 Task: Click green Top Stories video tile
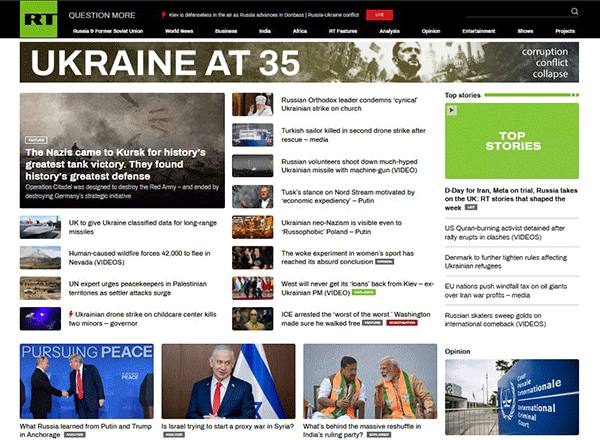coord(512,141)
